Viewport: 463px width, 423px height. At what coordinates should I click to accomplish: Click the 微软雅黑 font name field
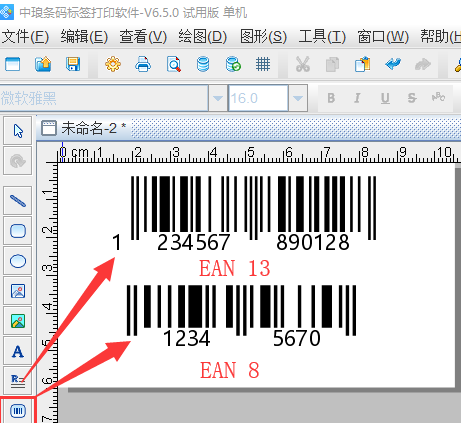pos(104,98)
